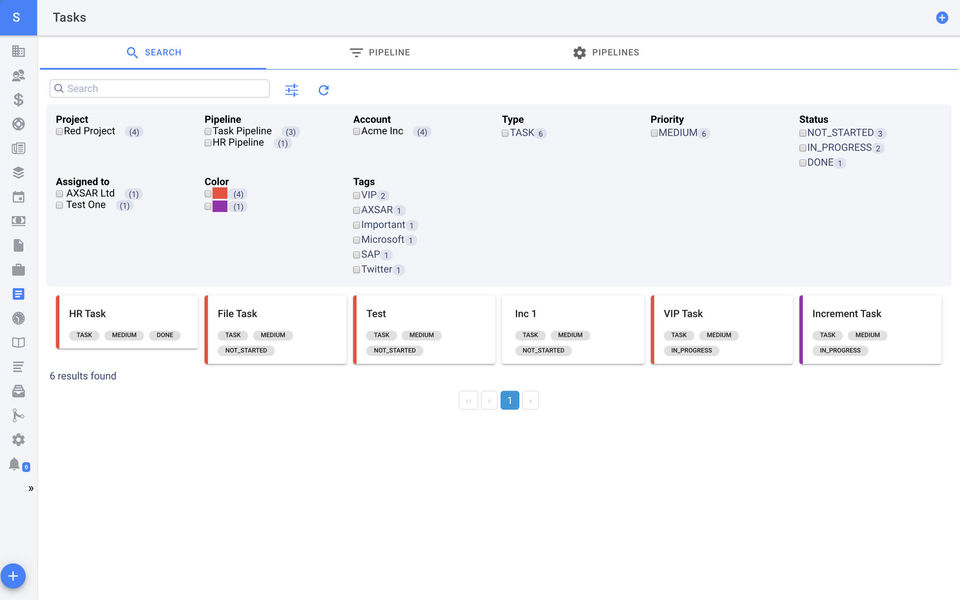Open the settings gear in sidebar

point(18,440)
